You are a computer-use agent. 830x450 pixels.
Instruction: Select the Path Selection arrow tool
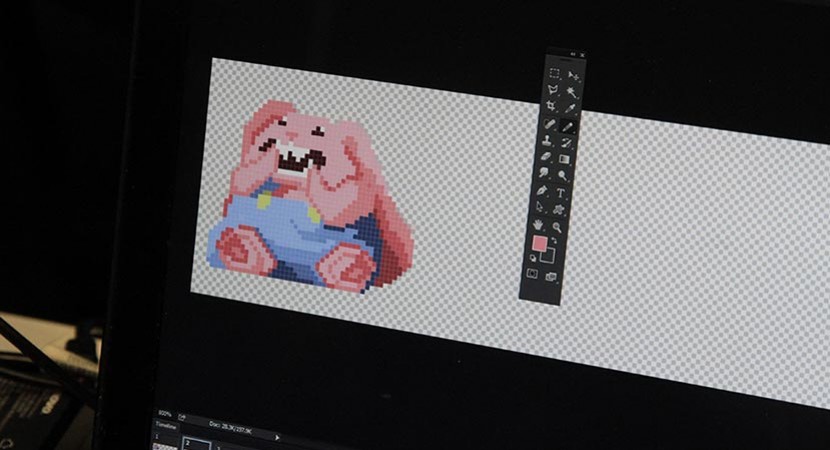point(540,206)
